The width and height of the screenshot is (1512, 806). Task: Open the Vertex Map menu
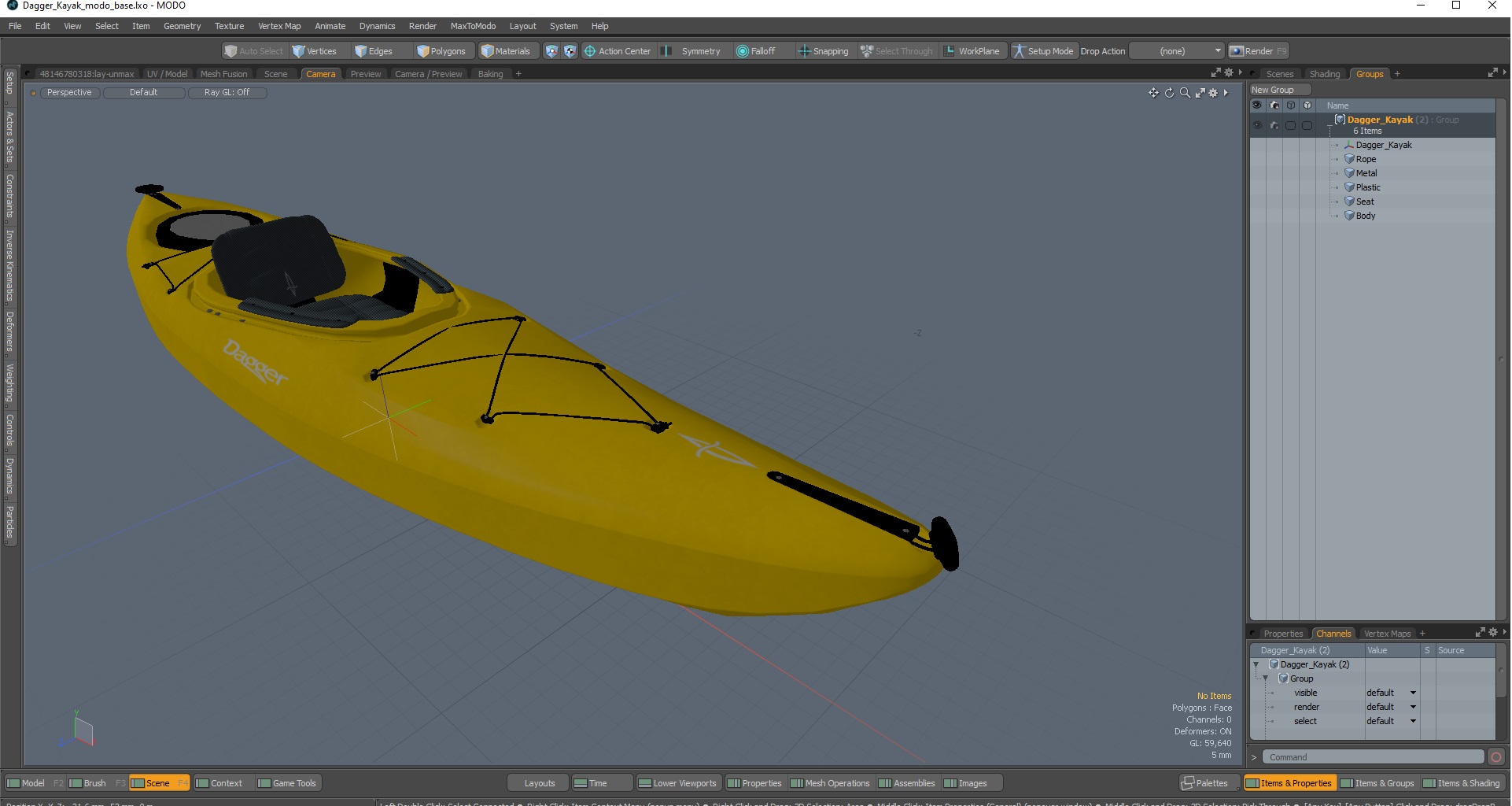click(x=279, y=26)
